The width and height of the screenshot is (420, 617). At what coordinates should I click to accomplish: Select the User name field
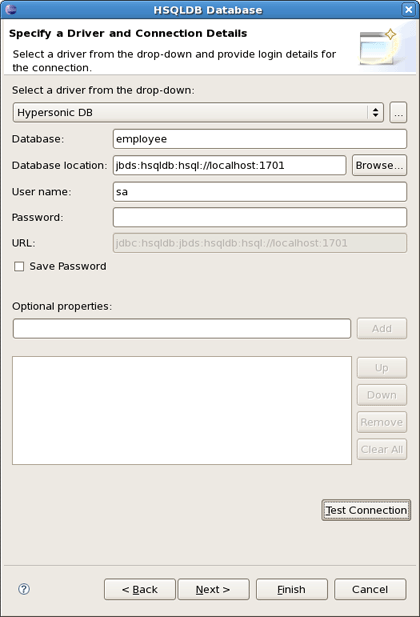click(x=260, y=192)
